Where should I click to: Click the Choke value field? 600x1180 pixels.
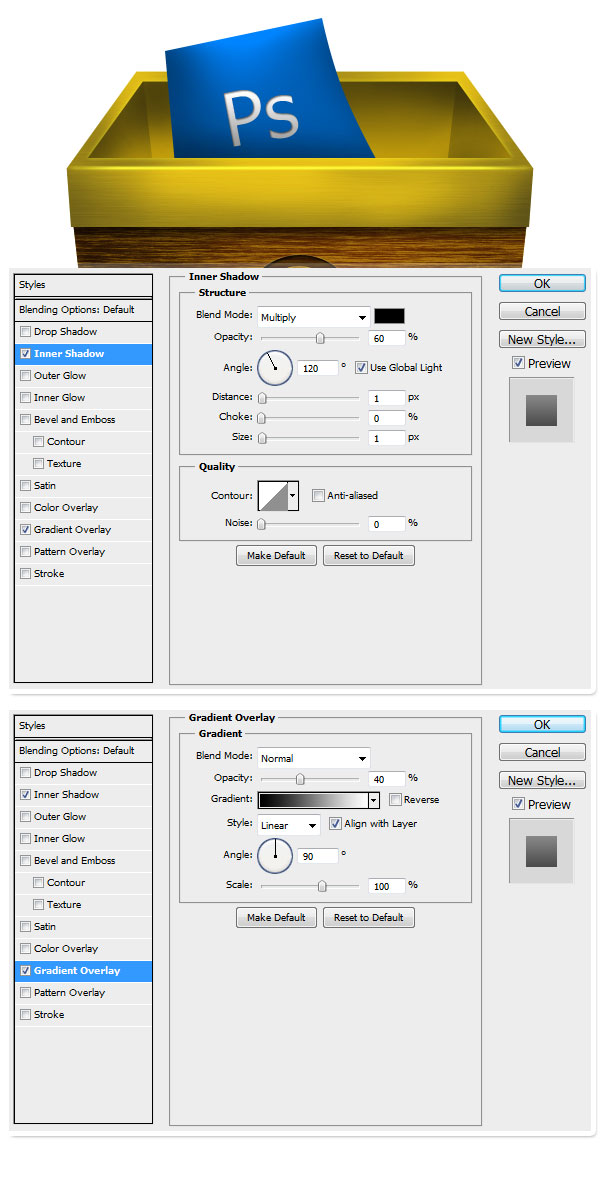(387, 418)
